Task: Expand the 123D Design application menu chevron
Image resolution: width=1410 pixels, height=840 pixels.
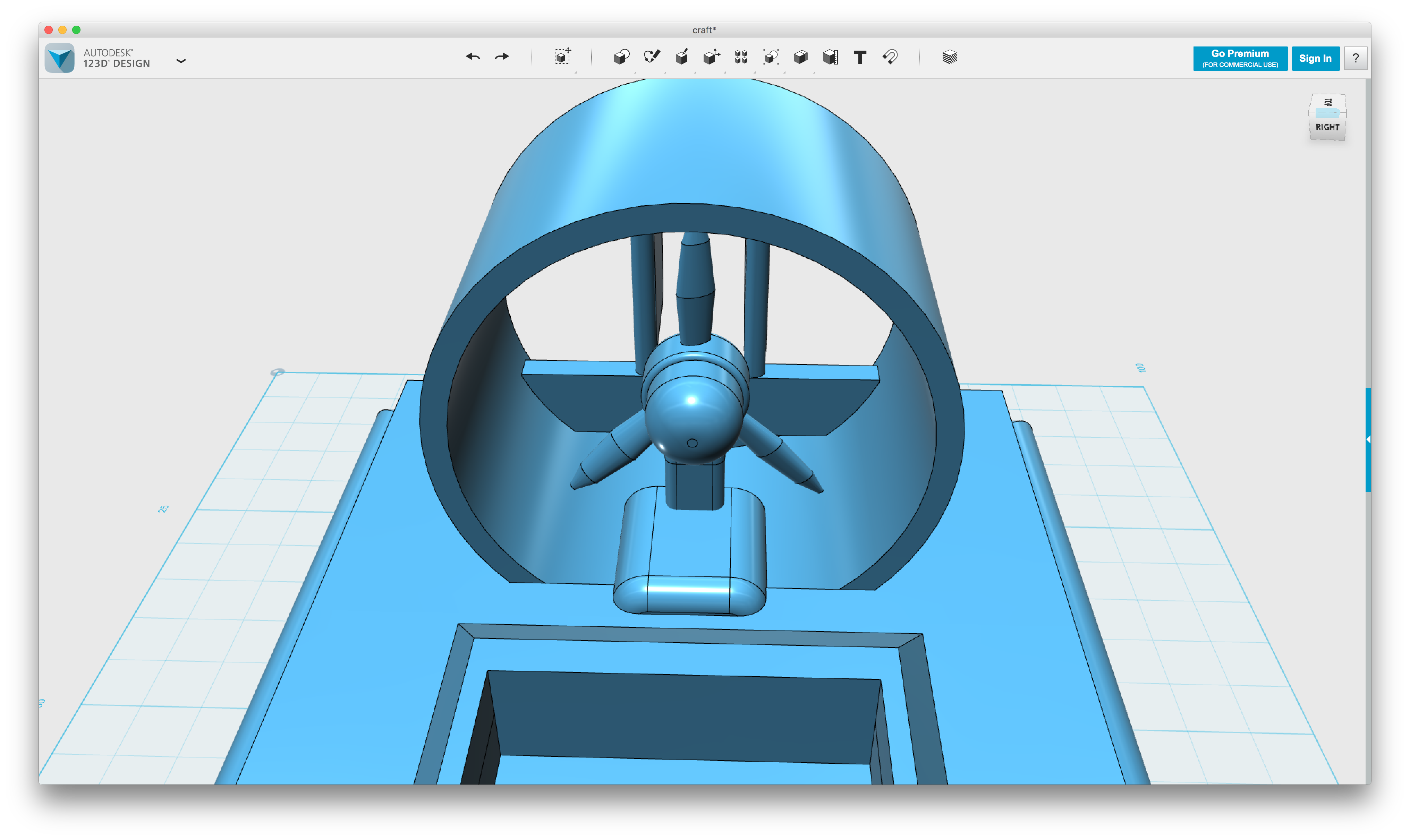Action: pos(181,61)
